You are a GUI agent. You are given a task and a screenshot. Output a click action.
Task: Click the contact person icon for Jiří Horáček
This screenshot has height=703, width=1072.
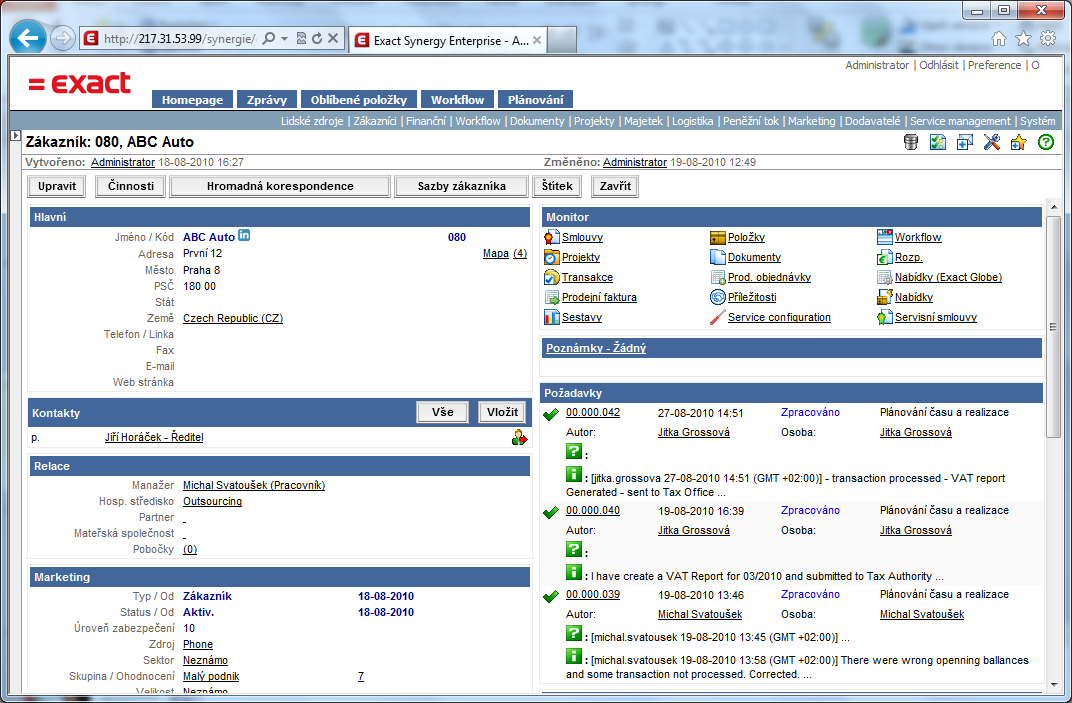coord(520,438)
